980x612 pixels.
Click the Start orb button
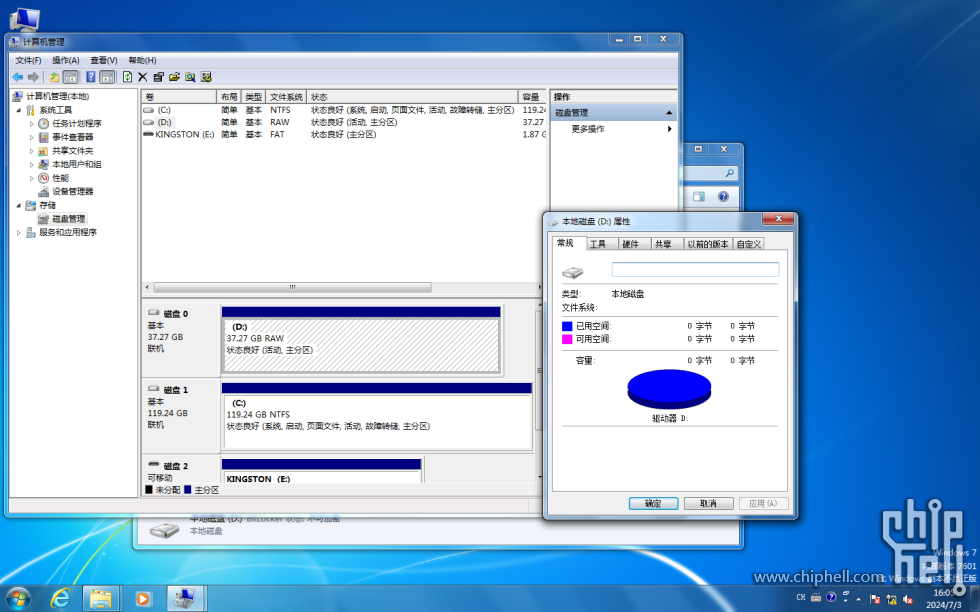click(17, 599)
